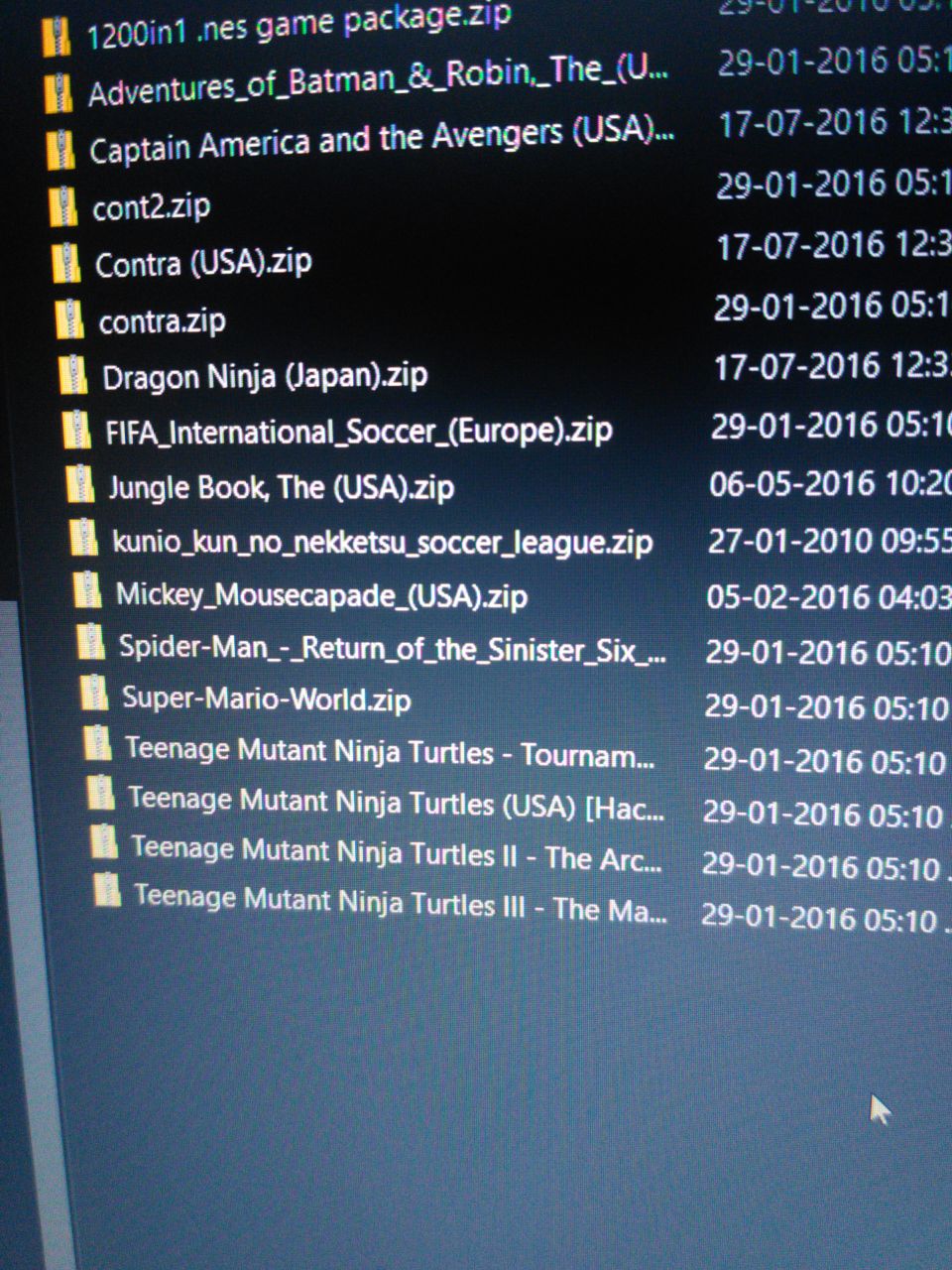Select file name kunio_kun_no_nekketsu_soccer_league.zip
The width and height of the screenshot is (952, 1270).
[x=383, y=543]
